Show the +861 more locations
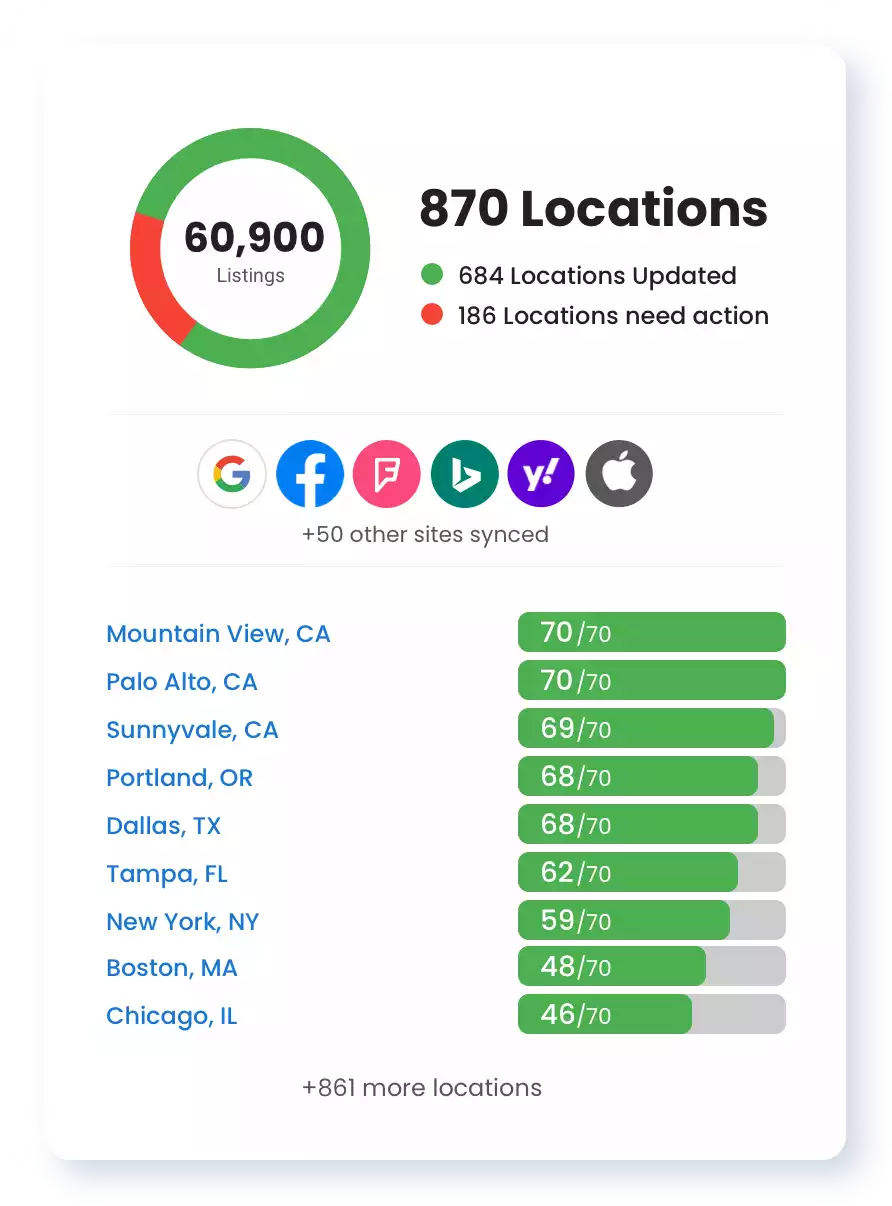Image resolution: width=892 pixels, height=1206 pixels. (x=422, y=1088)
